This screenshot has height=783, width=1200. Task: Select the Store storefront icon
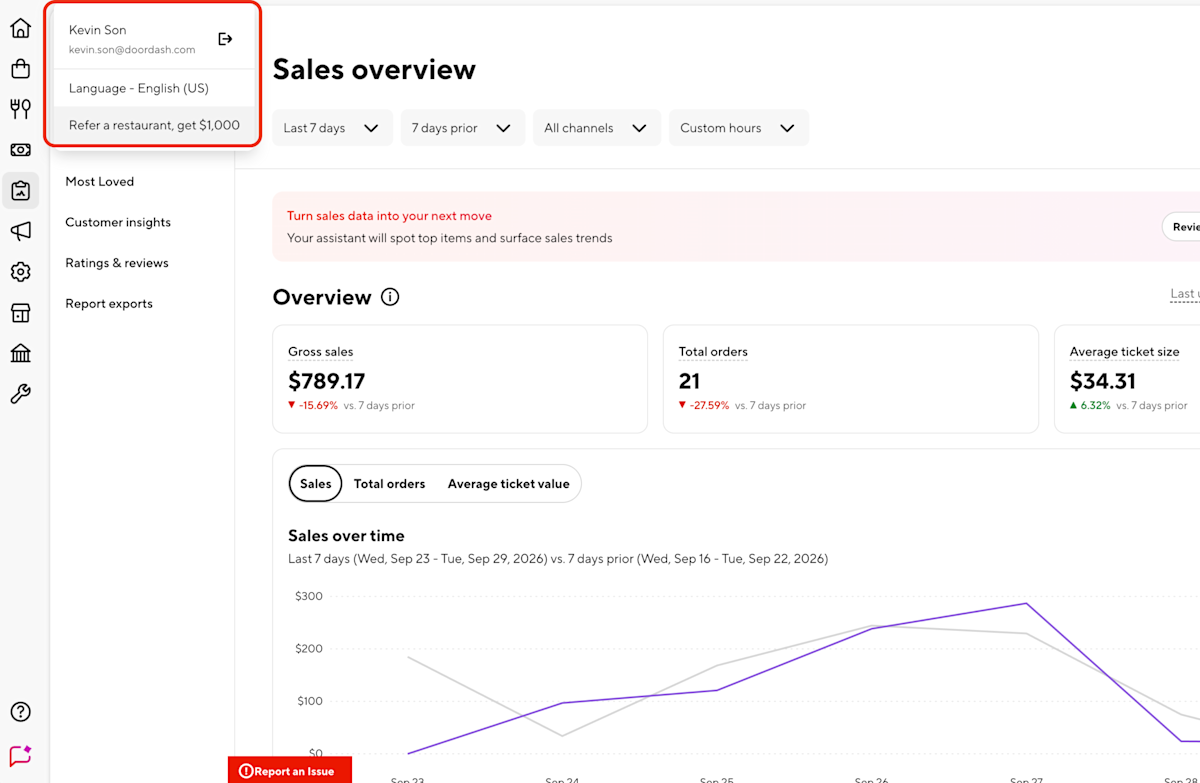pos(20,313)
